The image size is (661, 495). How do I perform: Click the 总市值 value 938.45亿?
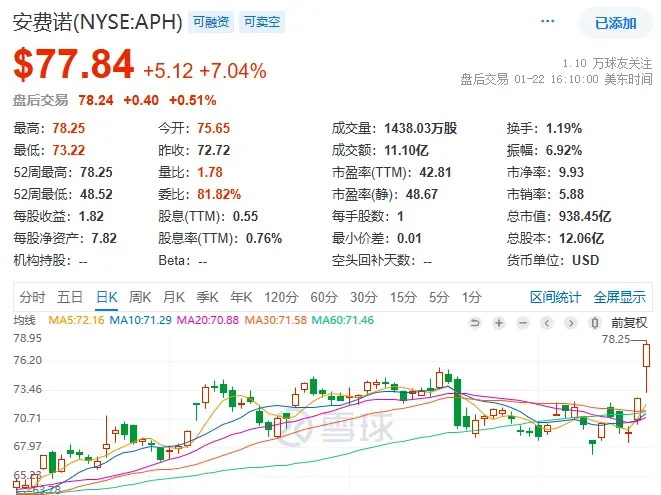point(585,216)
